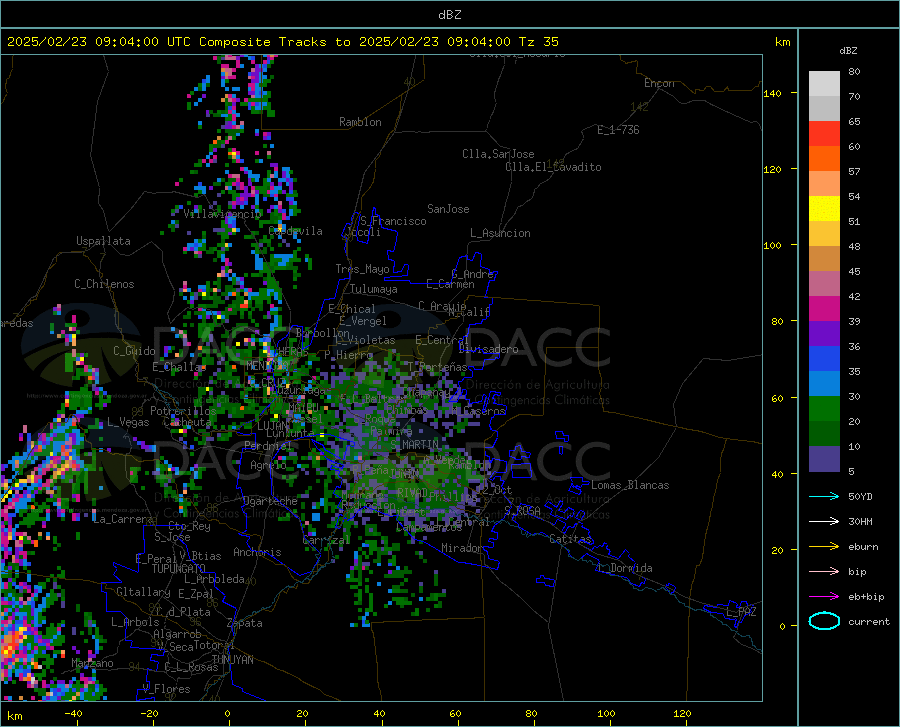Click the 'E_1-736' map label
The image size is (900, 727).
pos(618,130)
